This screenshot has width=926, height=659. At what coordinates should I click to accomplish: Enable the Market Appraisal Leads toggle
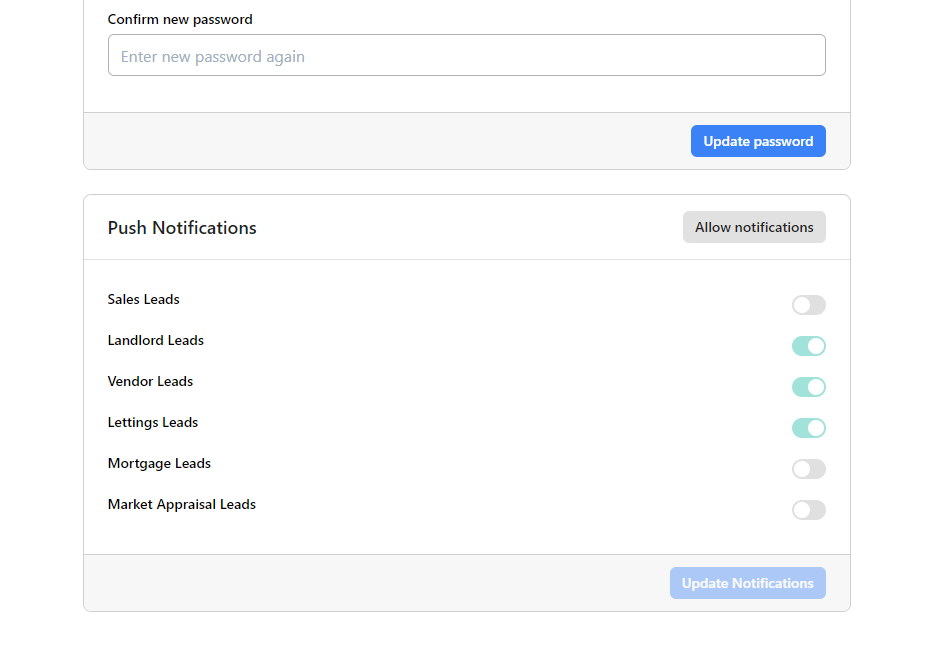click(x=808, y=509)
